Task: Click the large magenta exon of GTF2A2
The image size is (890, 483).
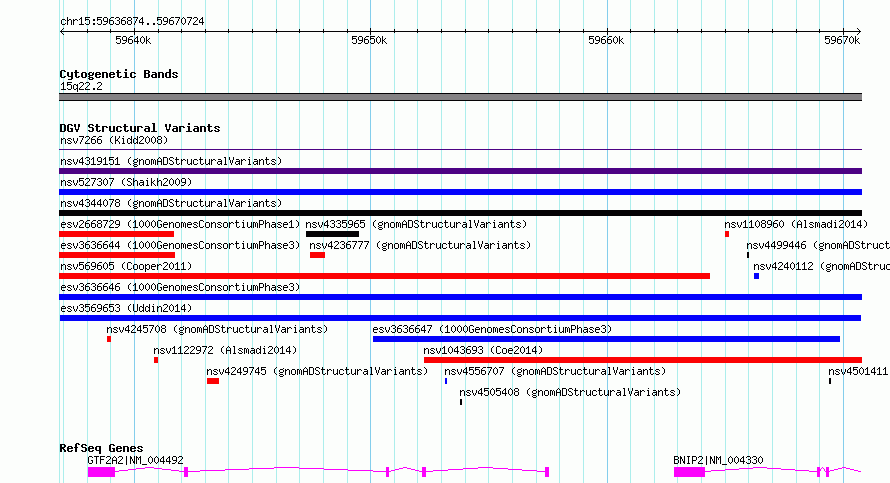Action: (x=101, y=472)
